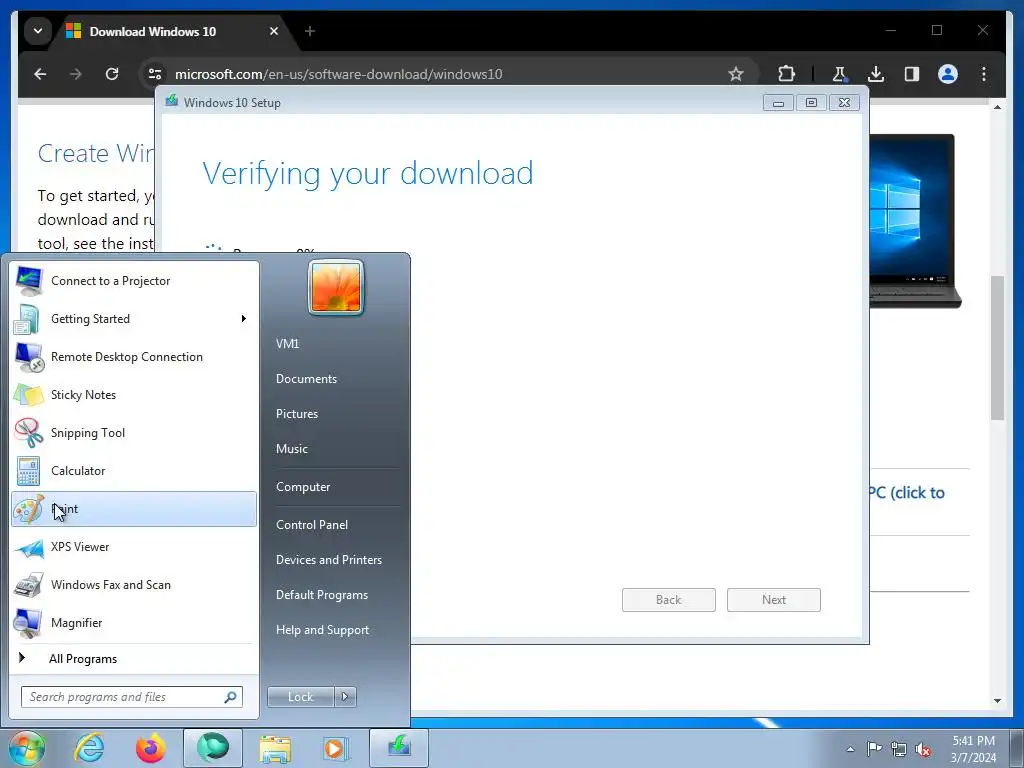Click the search magnifier icon in Start menu
1024x768 pixels.
(x=230, y=697)
